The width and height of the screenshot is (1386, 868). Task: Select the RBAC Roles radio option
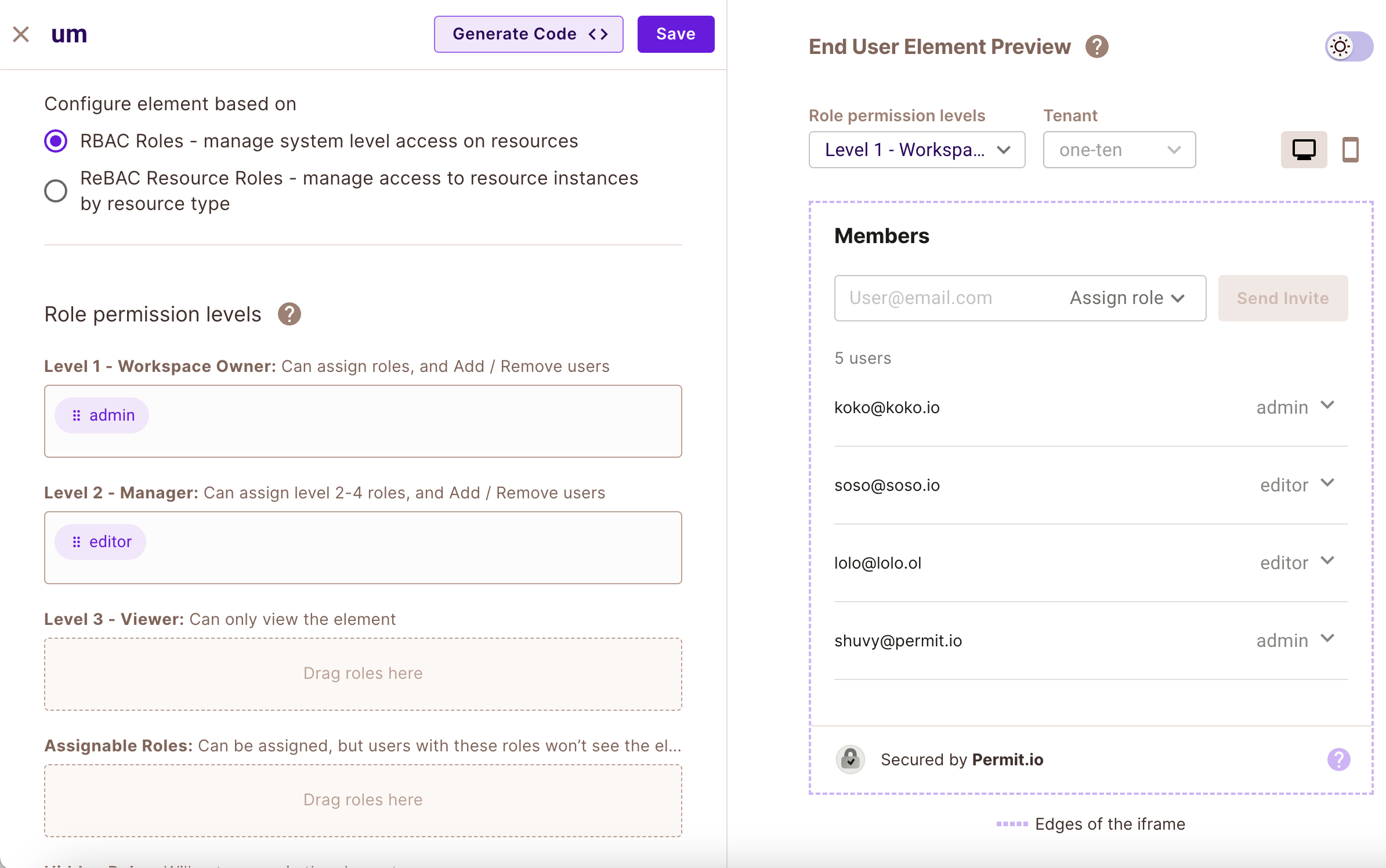tap(56, 141)
